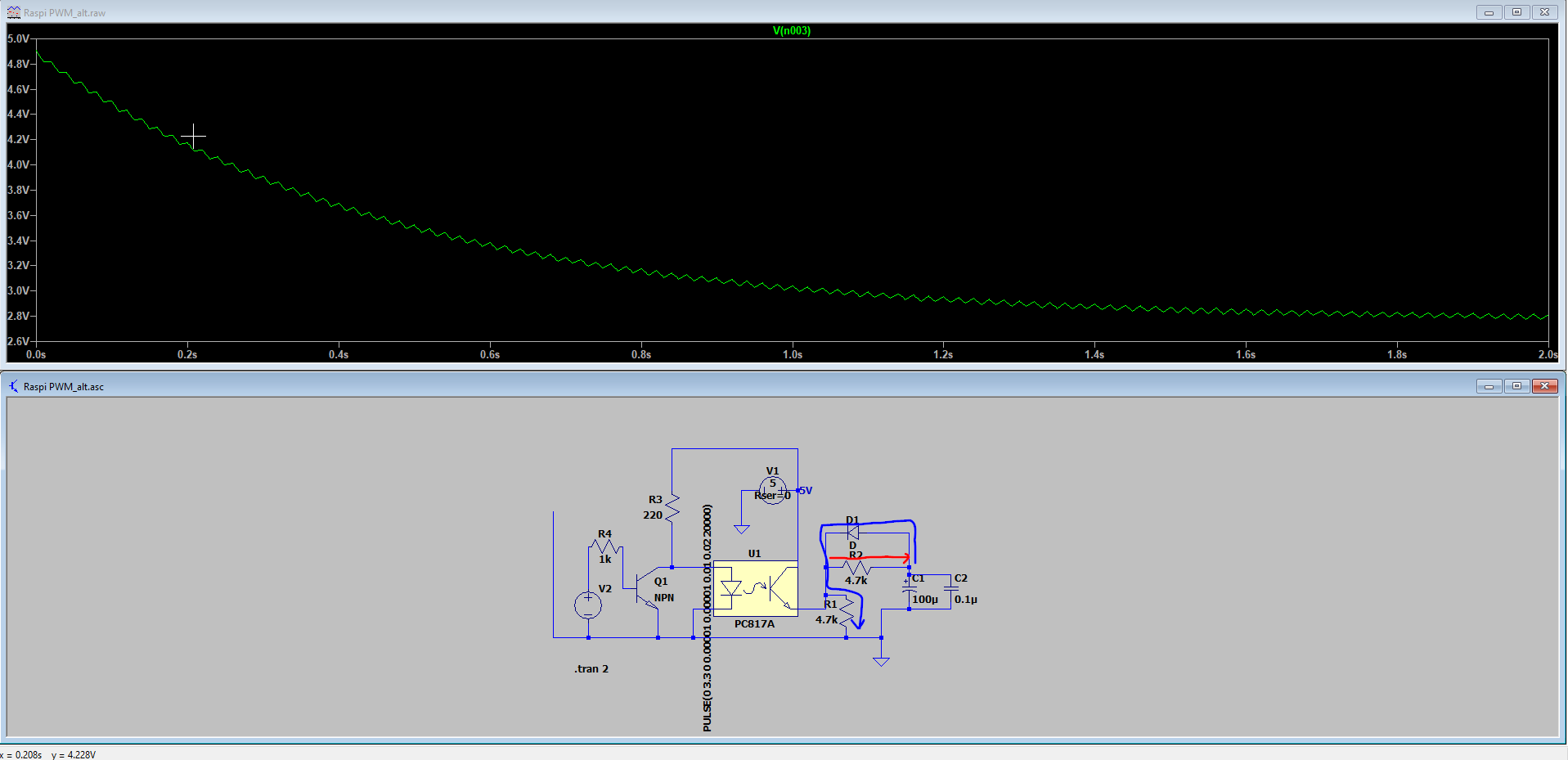The image size is (1568, 760).
Task: Click the ground symbol below V1
Action: pyautogui.click(x=742, y=528)
